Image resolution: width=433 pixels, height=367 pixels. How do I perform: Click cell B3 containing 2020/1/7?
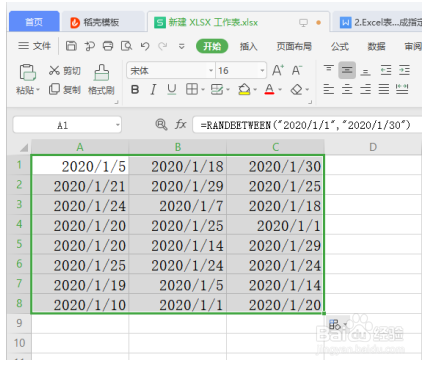[178, 206]
